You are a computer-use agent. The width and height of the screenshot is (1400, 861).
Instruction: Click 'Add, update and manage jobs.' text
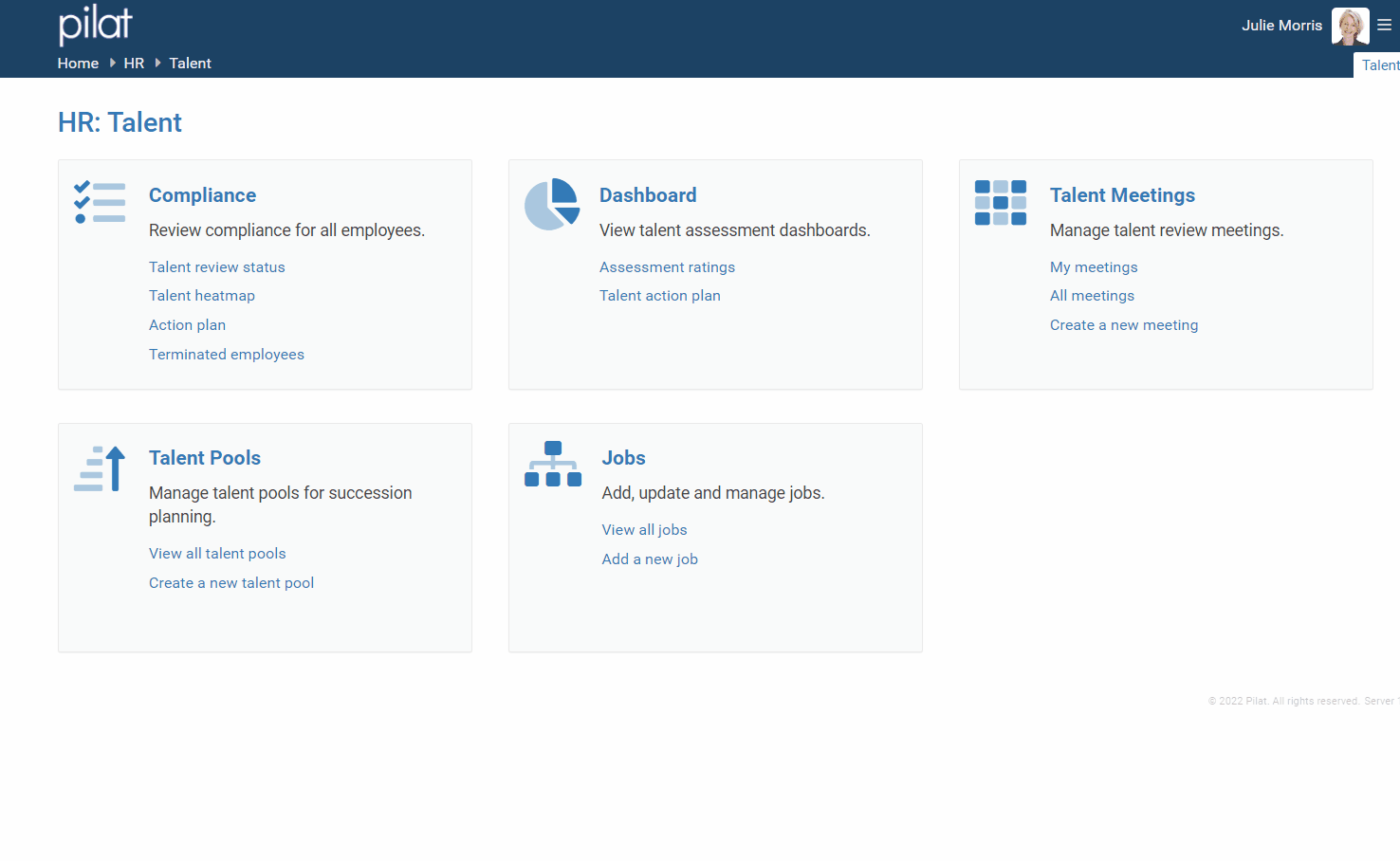713,493
